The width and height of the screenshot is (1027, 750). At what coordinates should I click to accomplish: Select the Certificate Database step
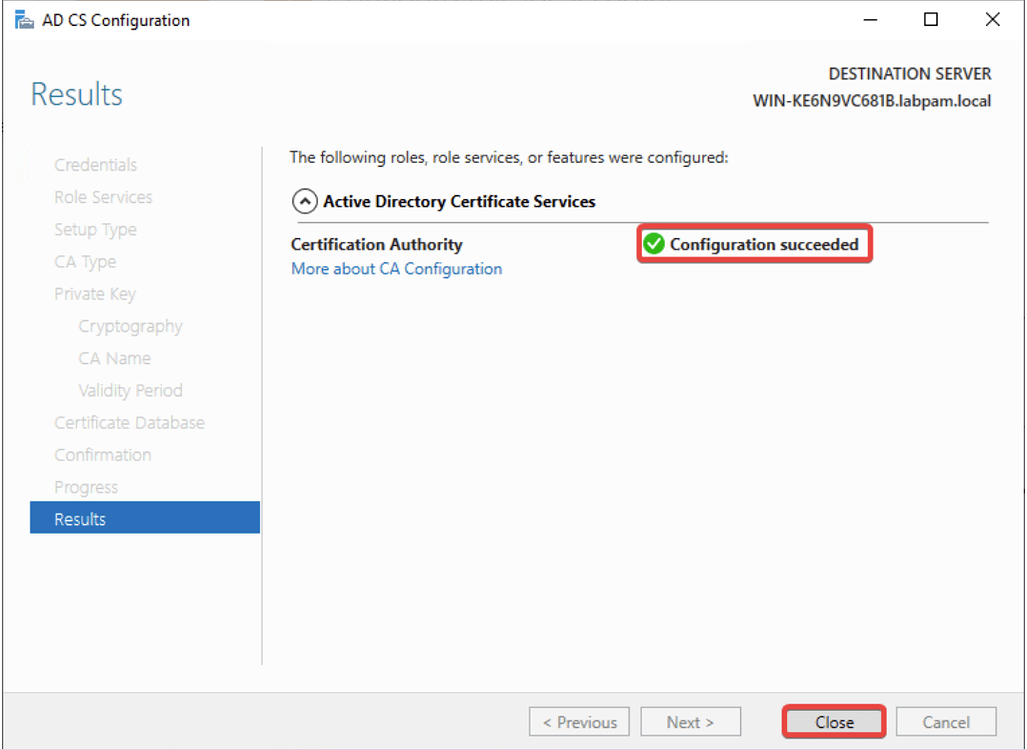click(x=129, y=422)
